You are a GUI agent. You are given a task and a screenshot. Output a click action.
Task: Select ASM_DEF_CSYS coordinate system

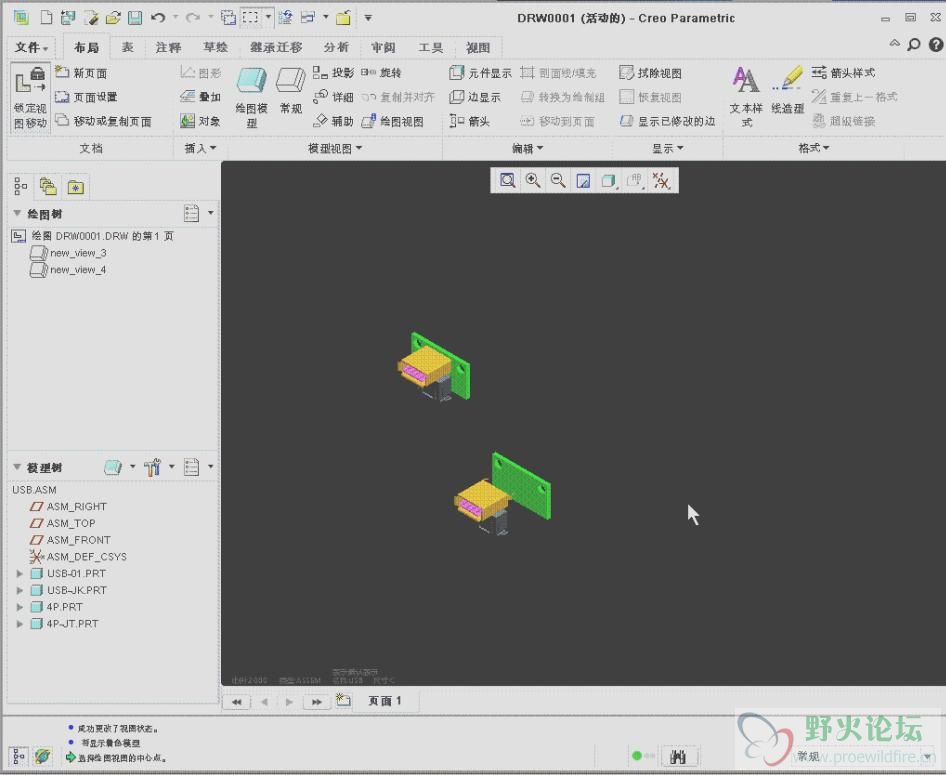tap(78, 557)
